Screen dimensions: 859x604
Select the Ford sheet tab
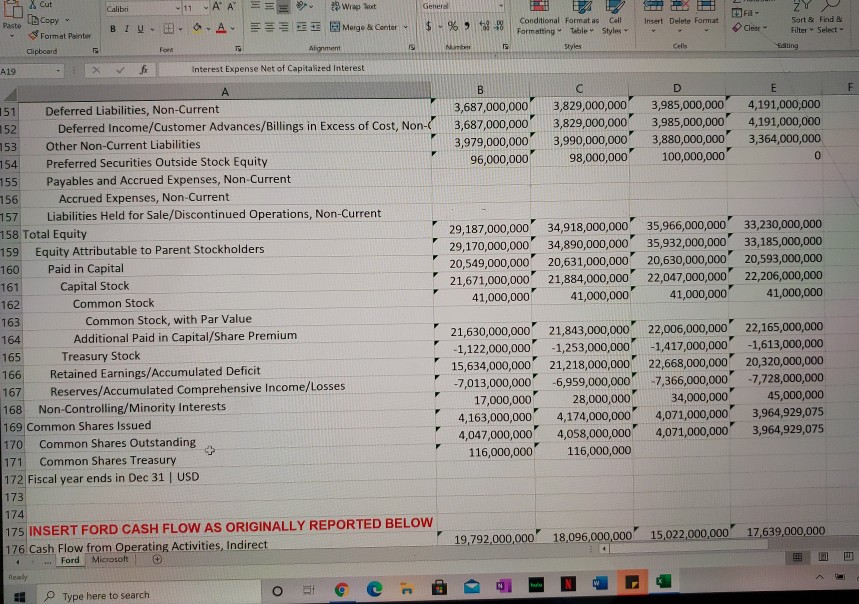point(70,560)
